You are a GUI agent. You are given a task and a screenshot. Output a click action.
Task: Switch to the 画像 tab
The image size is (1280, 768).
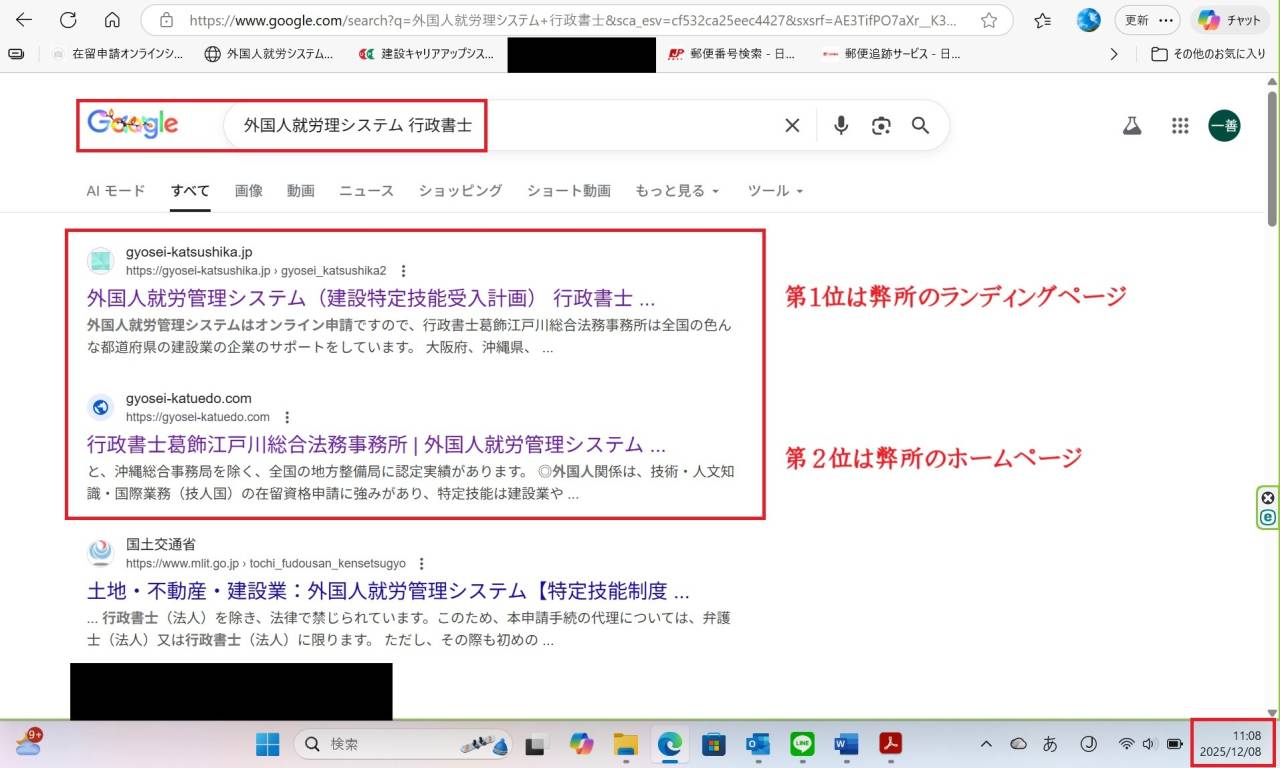(x=249, y=191)
